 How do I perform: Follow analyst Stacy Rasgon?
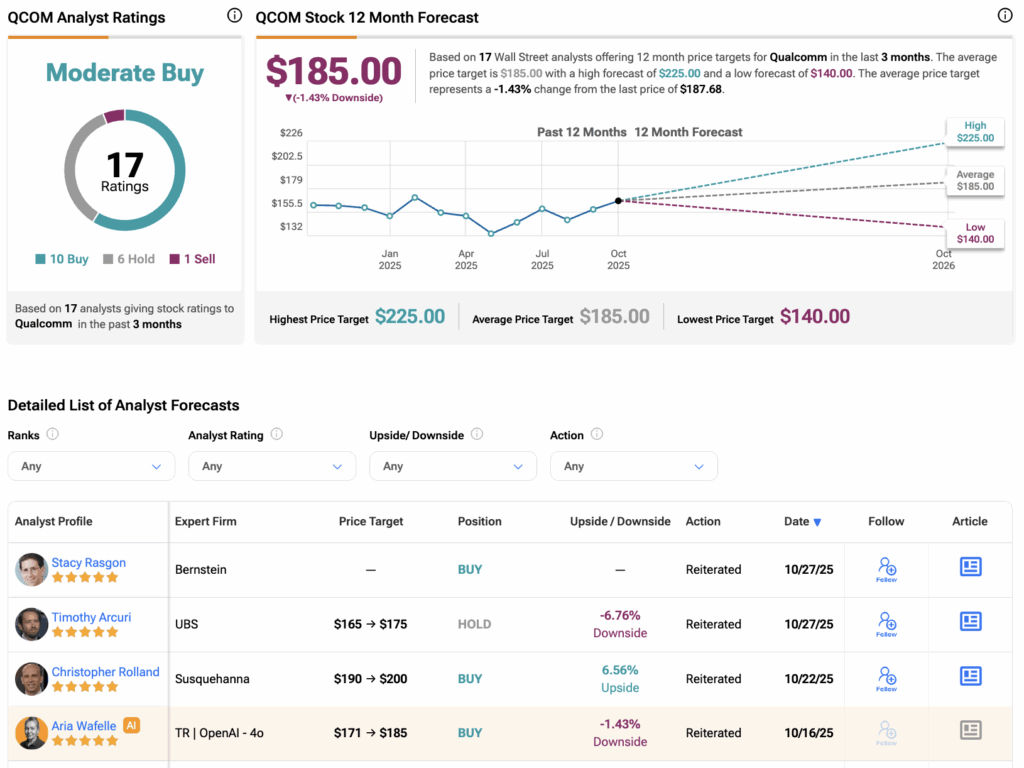pyautogui.click(x=886, y=569)
